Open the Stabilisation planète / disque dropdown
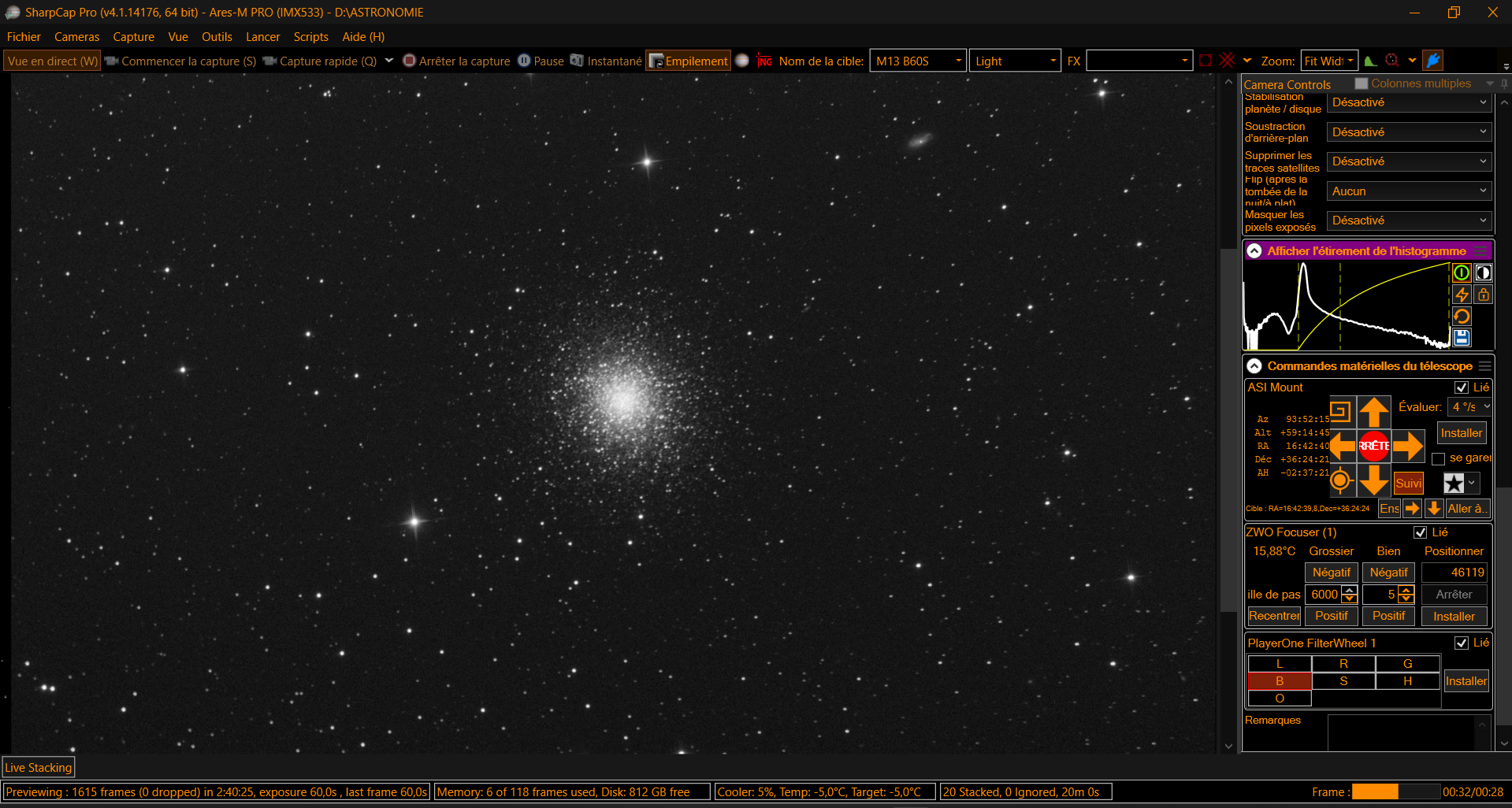1512x808 pixels. (x=1409, y=102)
